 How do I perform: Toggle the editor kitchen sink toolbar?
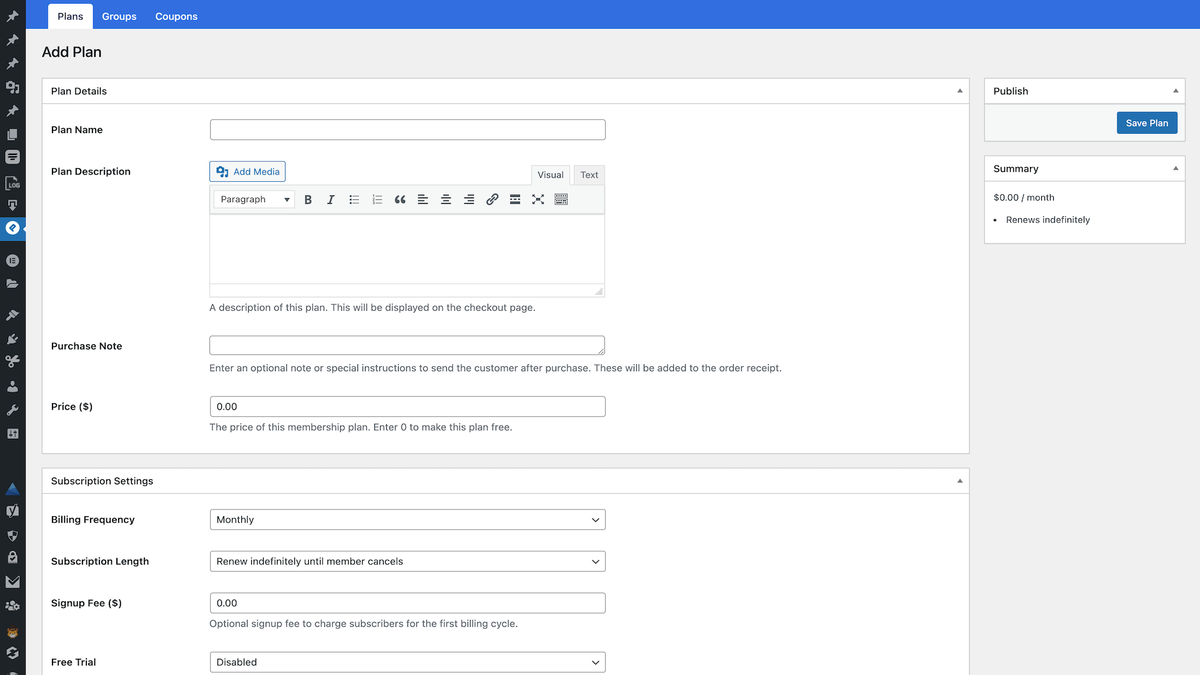pos(561,199)
